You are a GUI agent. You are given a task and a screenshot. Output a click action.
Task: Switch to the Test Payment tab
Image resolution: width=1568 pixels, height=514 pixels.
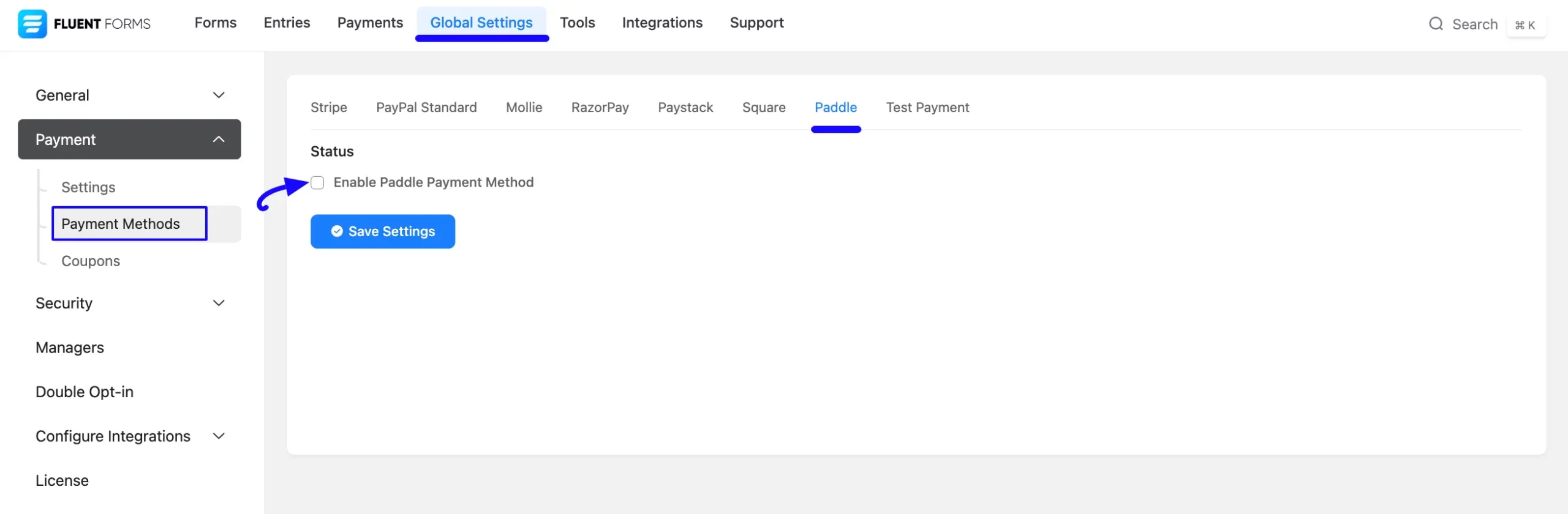(x=927, y=107)
